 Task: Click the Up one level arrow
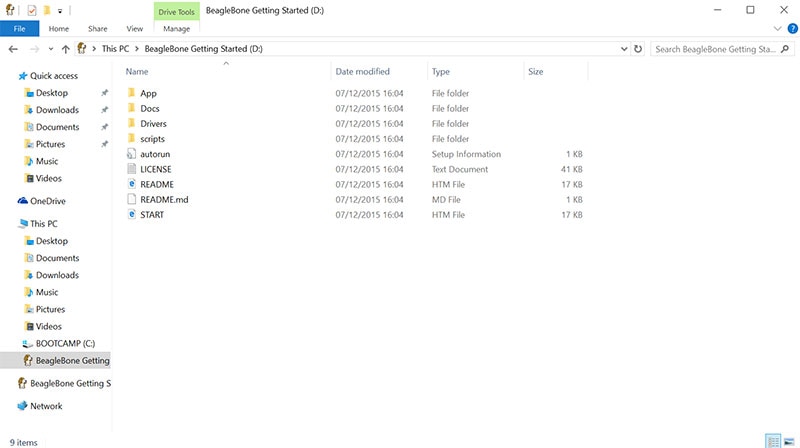click(x=66, y=48)
